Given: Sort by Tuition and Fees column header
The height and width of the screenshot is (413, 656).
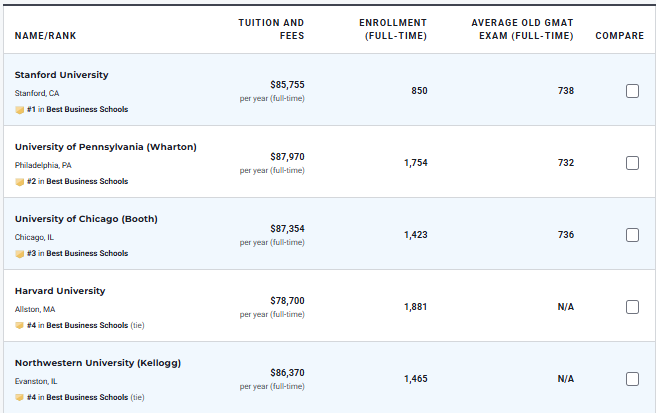Looking at the screenshot, I should [x=271, y=29].
